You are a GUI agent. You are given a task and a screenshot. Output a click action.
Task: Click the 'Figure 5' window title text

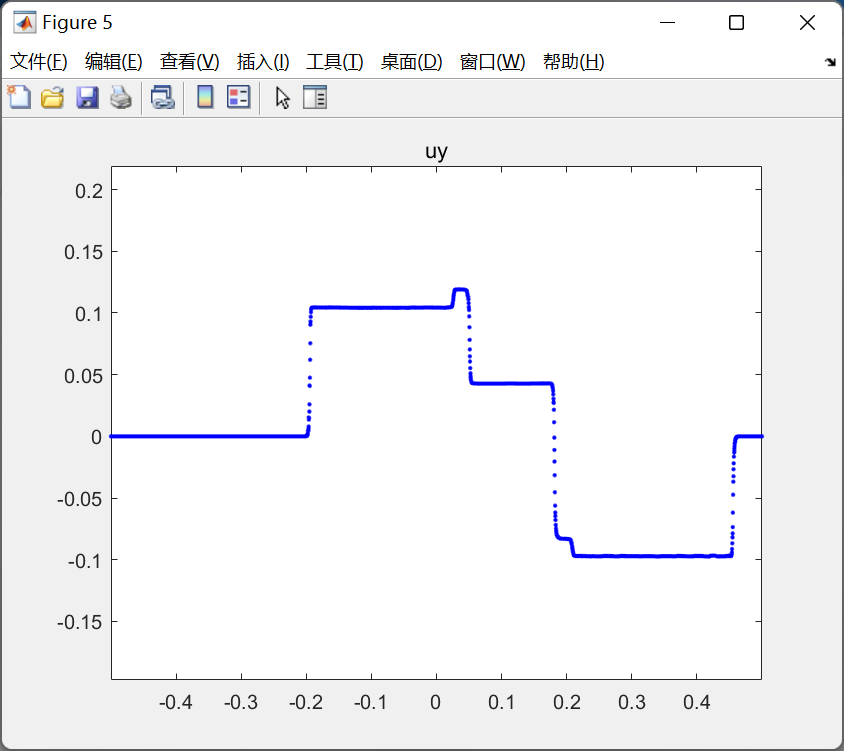(77, 23)
